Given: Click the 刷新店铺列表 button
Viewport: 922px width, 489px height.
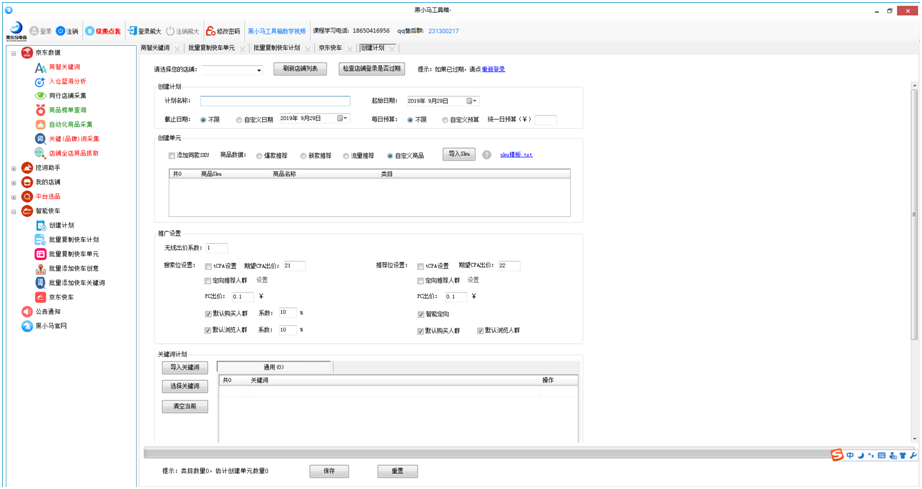Looking at the screenshot, I should [x=300, y=69].
